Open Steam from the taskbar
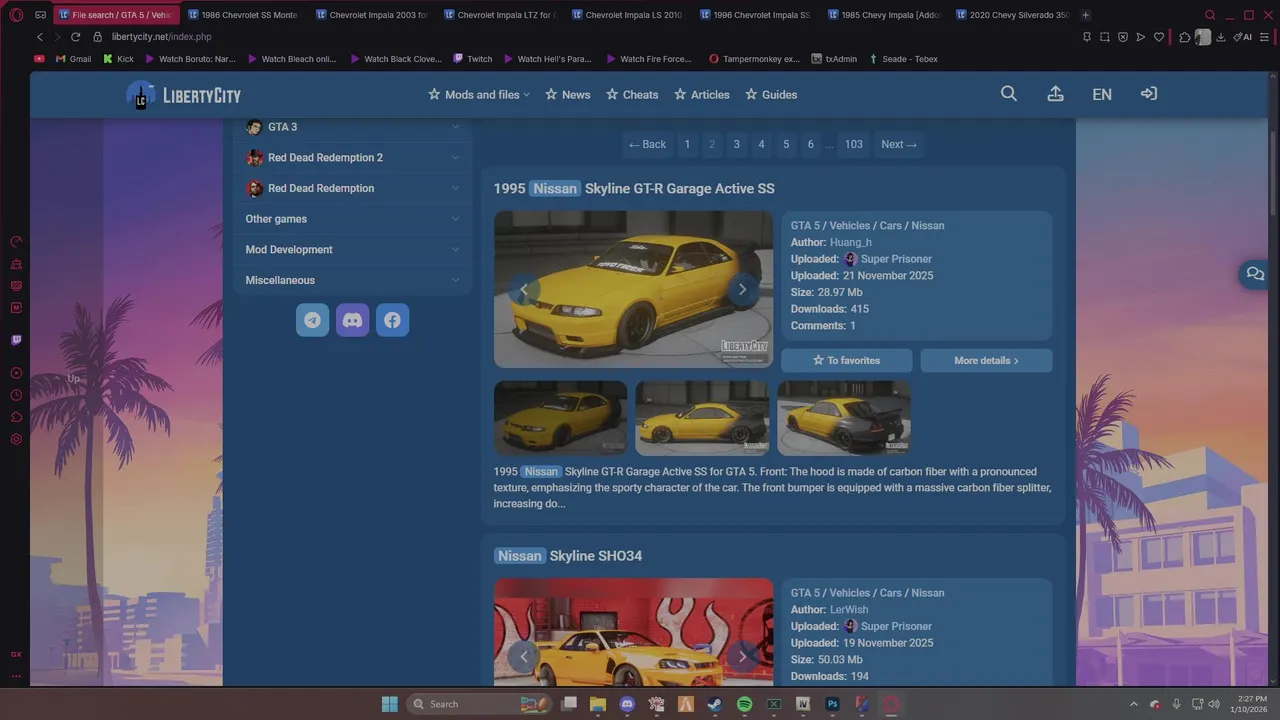Screen dimensions: 1280x720 [715, 704]
